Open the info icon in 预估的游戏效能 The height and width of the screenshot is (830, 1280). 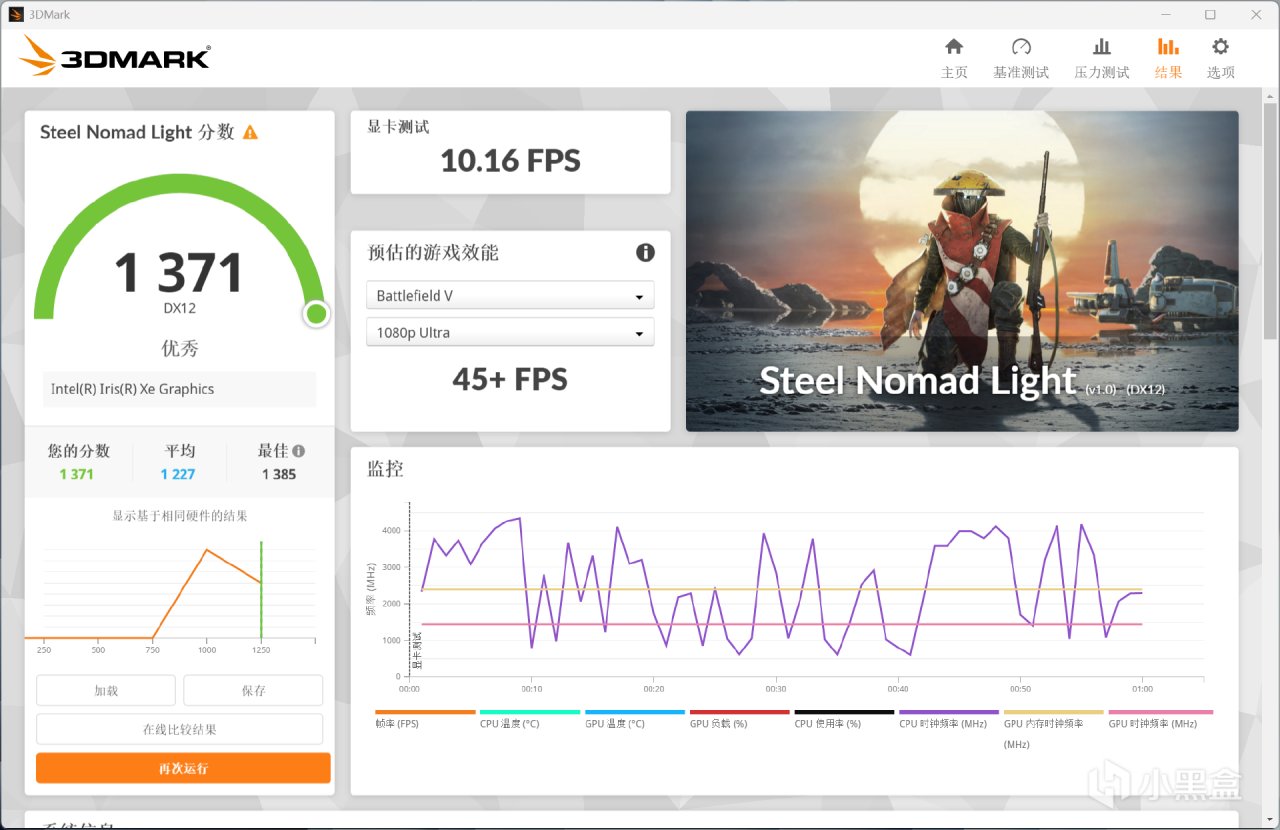coord(645,252)
